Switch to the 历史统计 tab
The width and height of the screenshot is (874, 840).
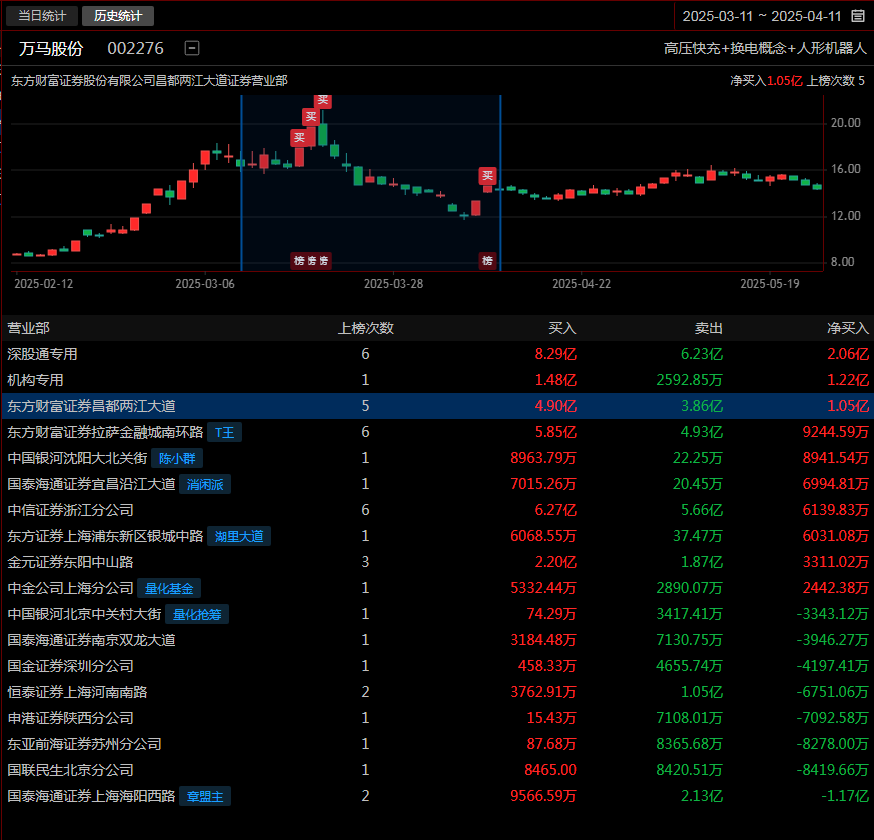(x=118, y=16)
